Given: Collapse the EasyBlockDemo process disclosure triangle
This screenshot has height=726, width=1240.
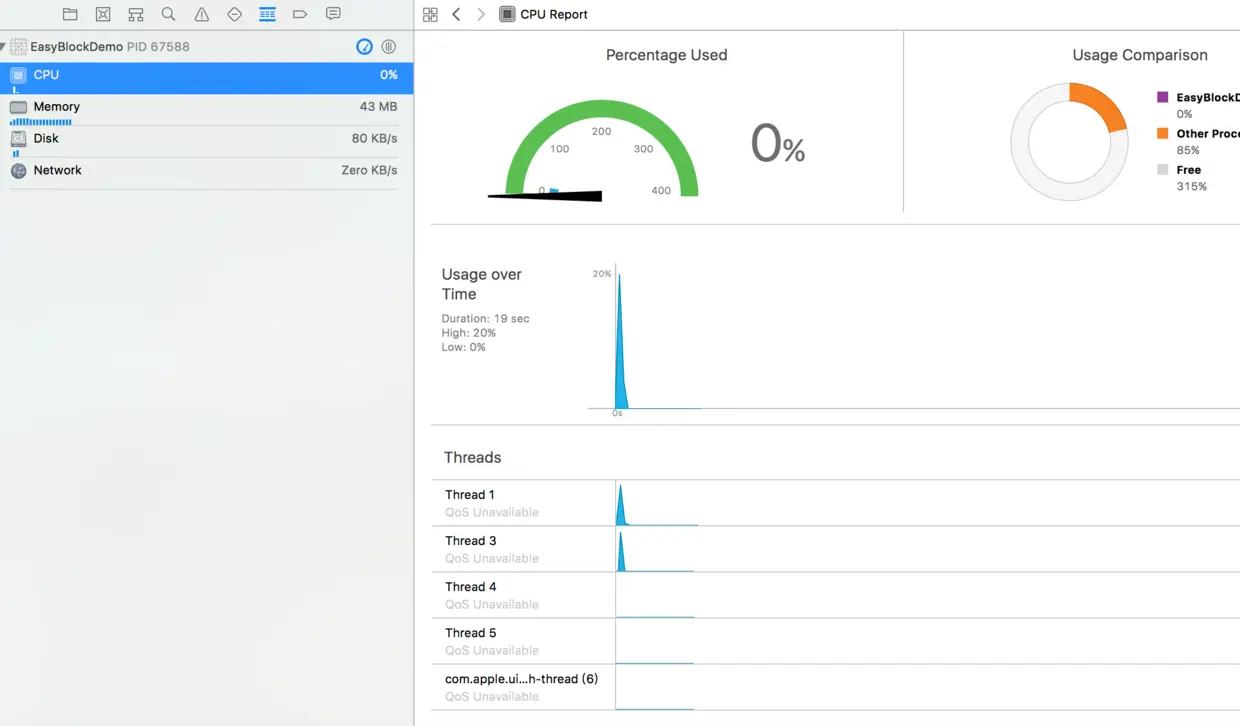Looking at the screenshot, I should 3,47.
